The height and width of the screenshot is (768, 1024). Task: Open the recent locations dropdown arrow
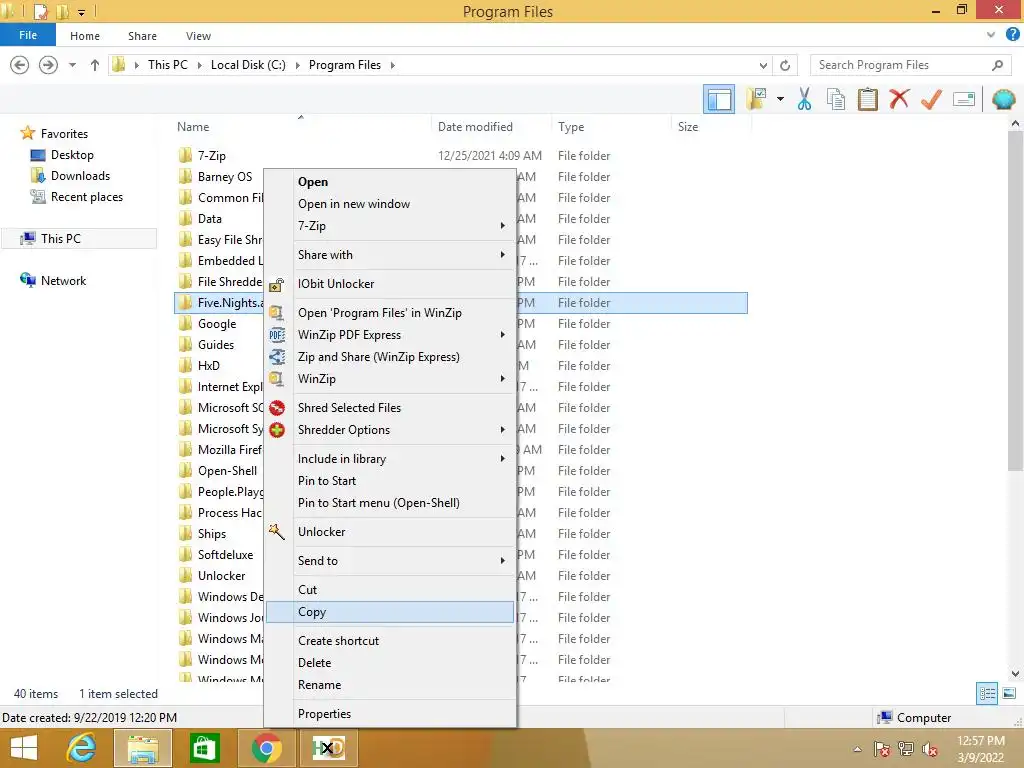(72, 65)
